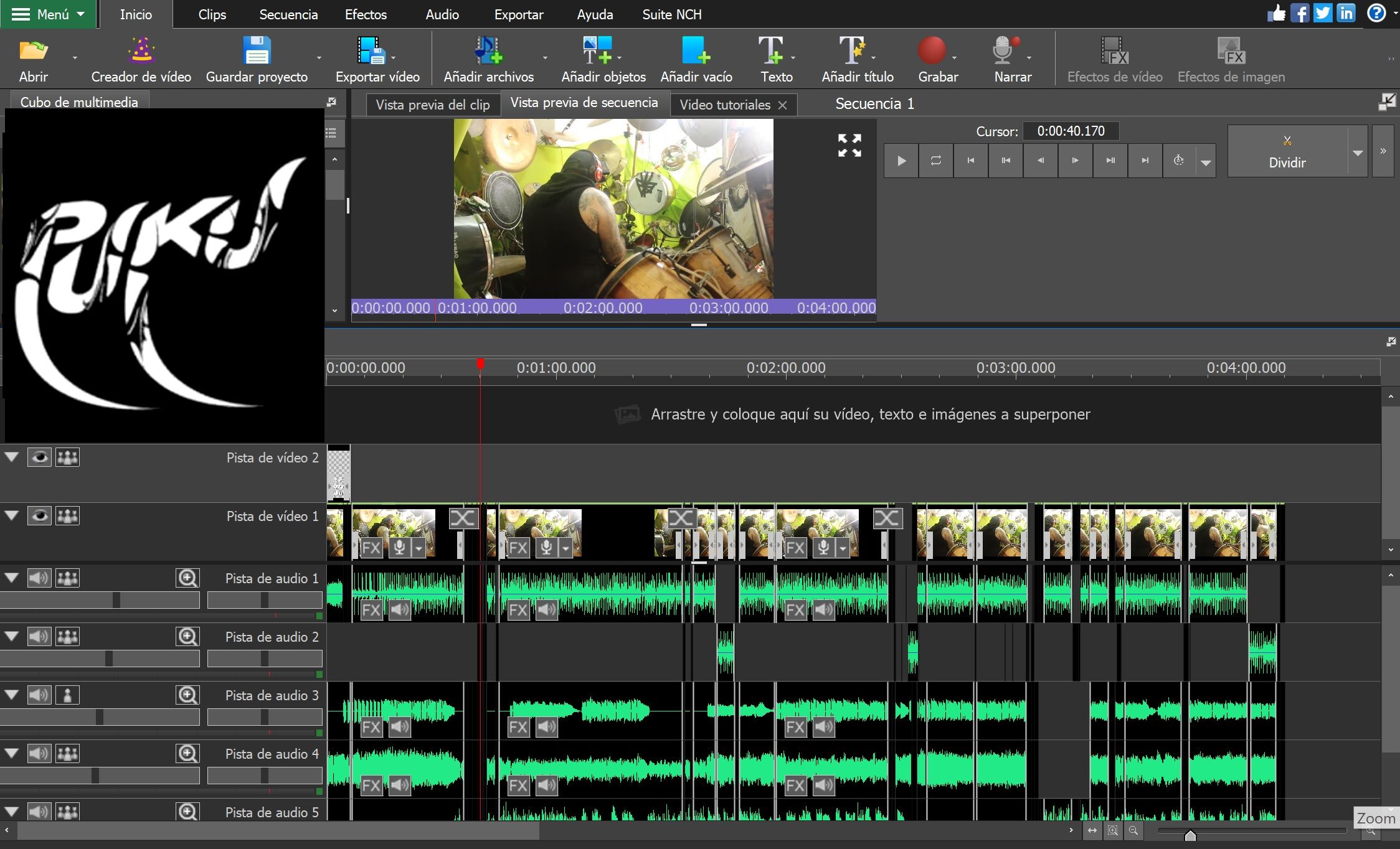Click Añadir título icon
Image resolution: width=1400 pixels, height=849 pixels.
851,50
